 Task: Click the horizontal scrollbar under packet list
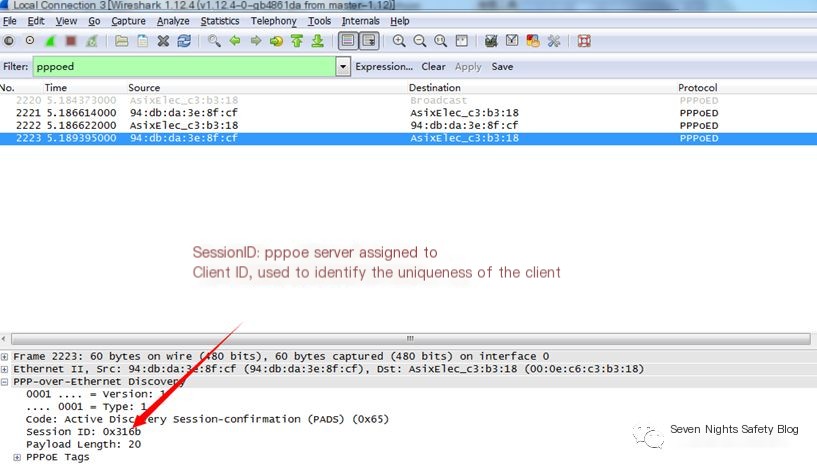[x=411, y=339]
